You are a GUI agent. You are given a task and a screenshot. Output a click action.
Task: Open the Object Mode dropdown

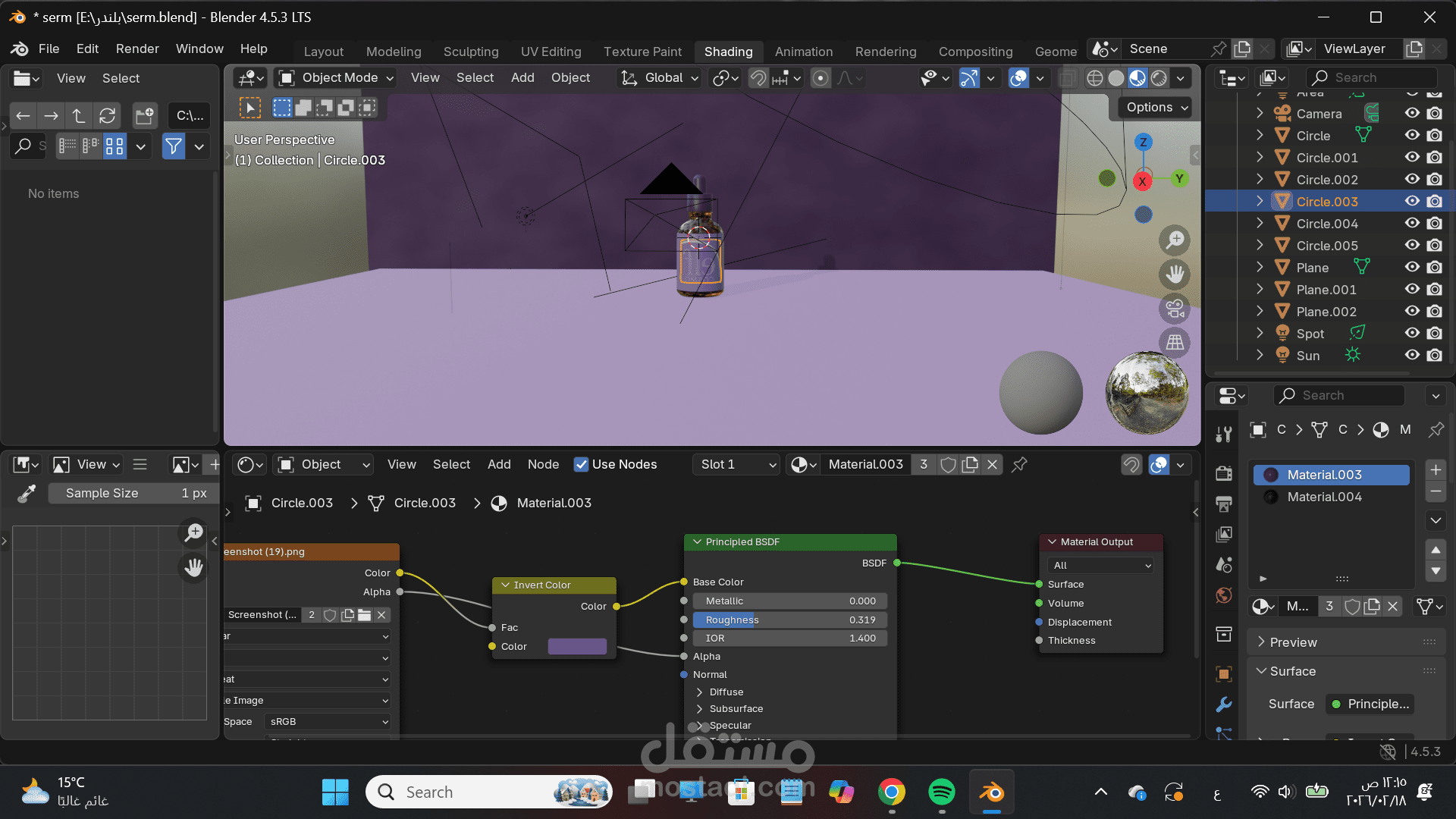click(337, 78)
